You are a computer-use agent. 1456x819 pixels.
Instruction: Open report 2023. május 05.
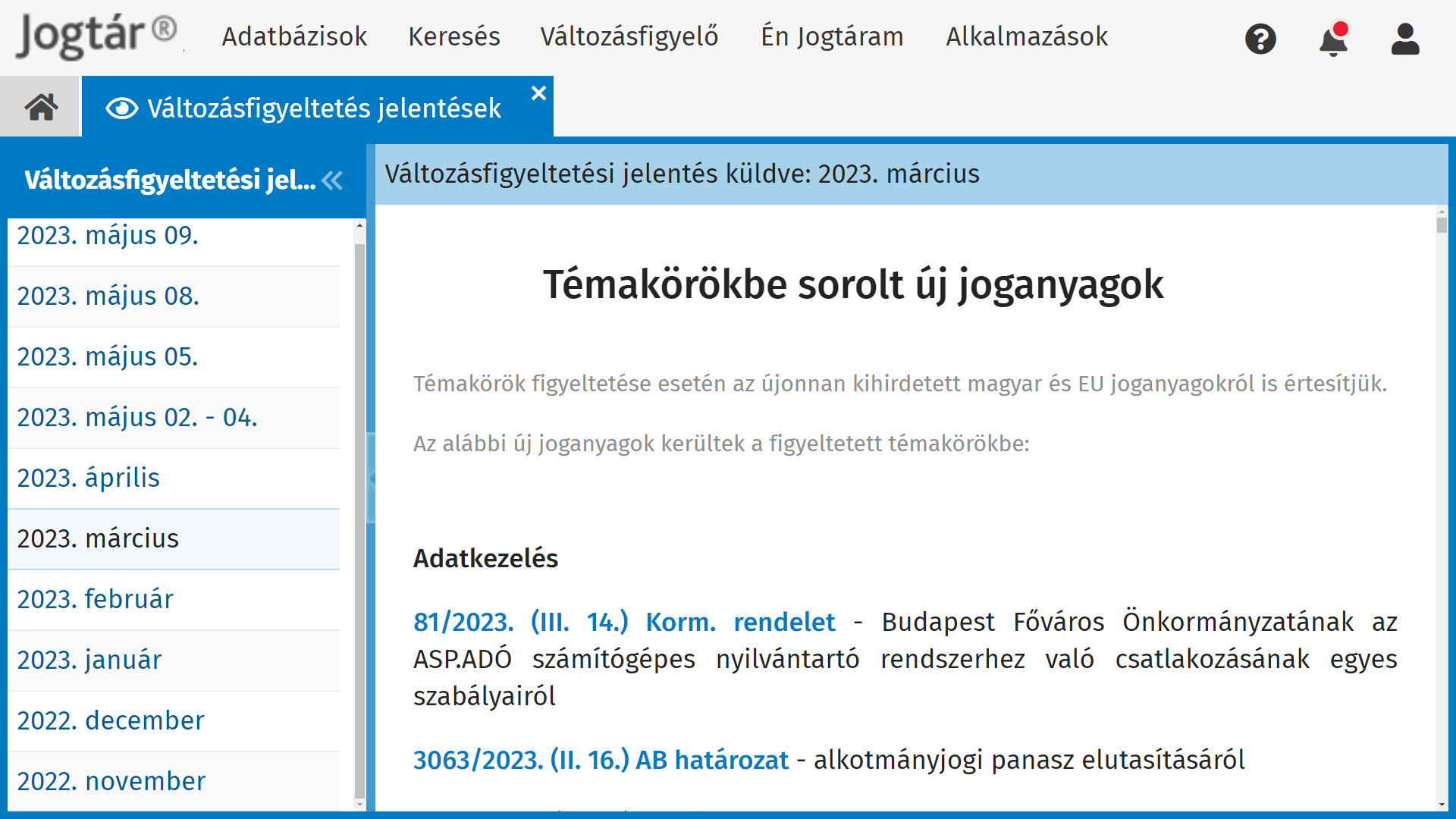tap(174, 357)
